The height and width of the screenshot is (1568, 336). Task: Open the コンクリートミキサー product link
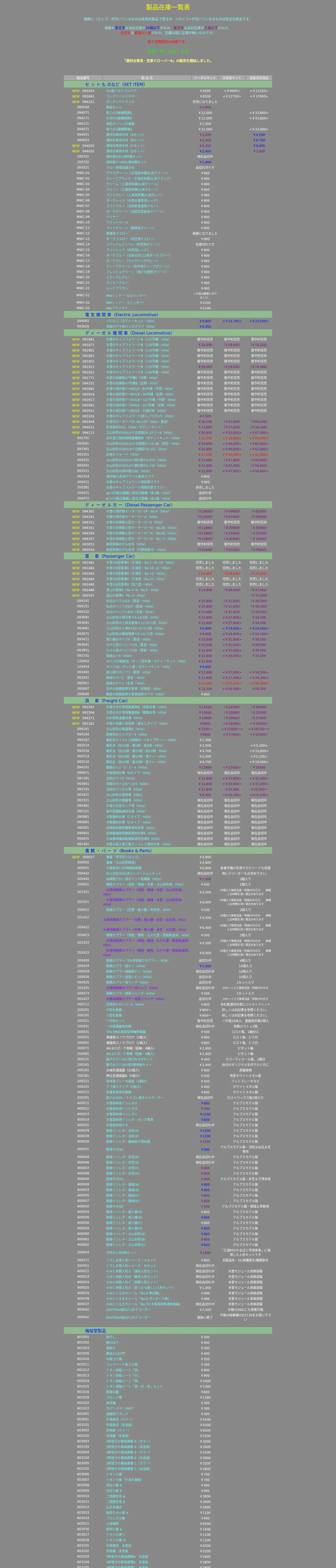coord(122,96)
